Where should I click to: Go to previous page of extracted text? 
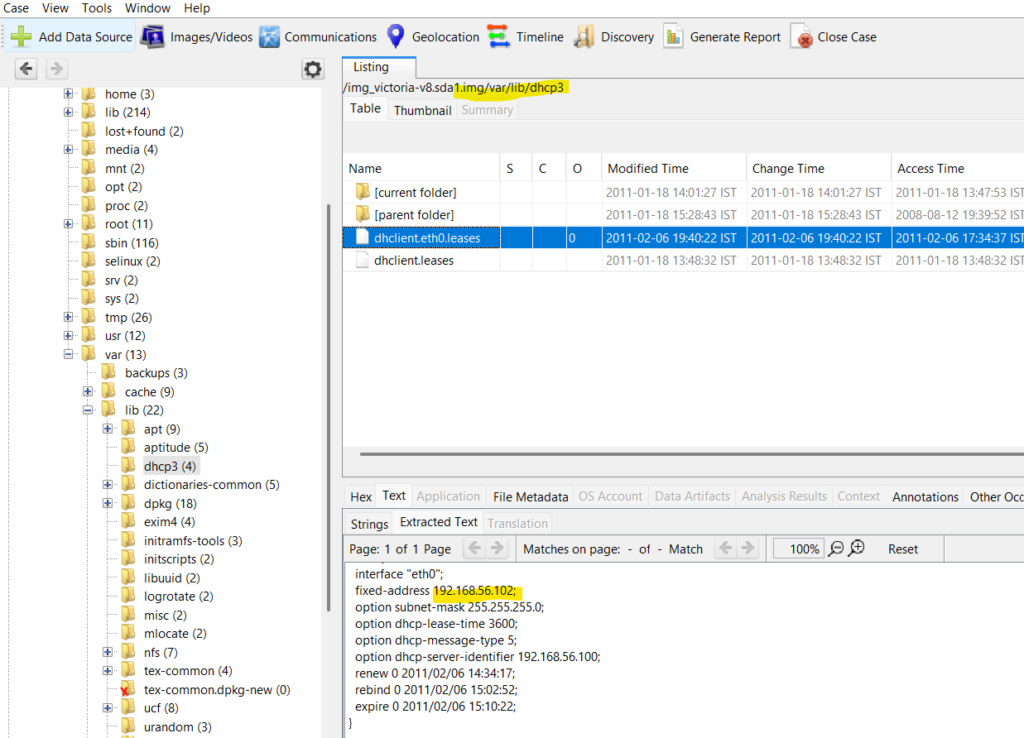(475, 549)
